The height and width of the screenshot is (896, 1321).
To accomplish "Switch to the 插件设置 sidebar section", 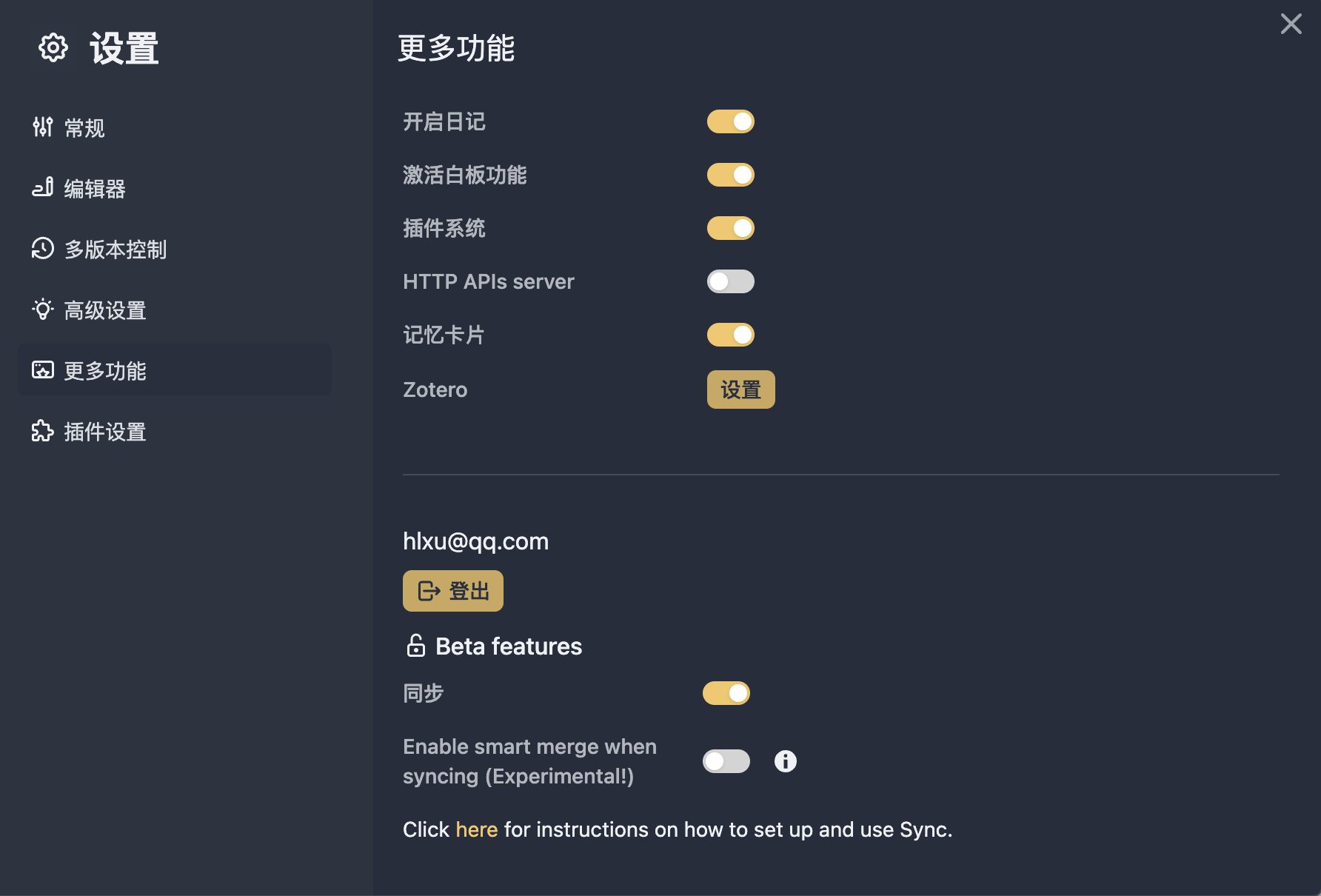I will [104, 431].
